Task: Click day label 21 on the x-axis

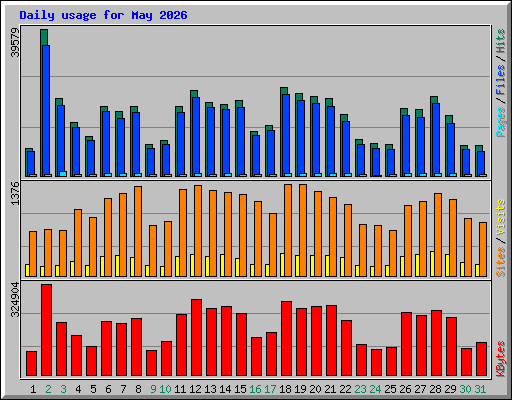Action: coord(330,389)
